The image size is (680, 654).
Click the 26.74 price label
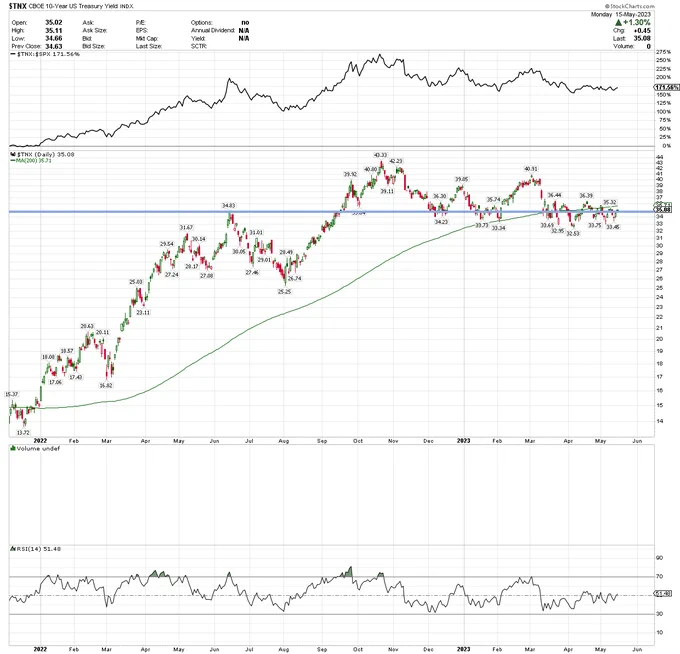(x=294, y=278)
